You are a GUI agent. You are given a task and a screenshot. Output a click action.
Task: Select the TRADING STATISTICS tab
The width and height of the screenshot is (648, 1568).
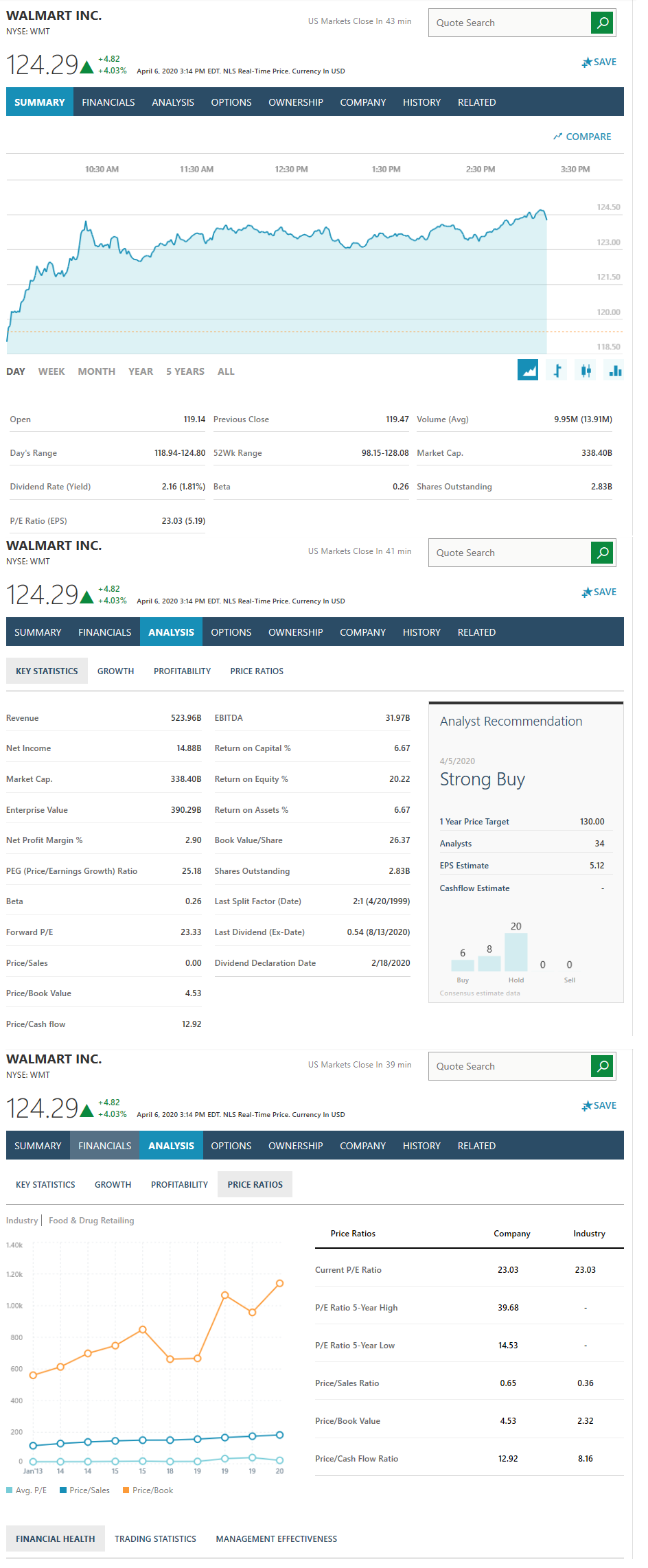[155, 1538]
